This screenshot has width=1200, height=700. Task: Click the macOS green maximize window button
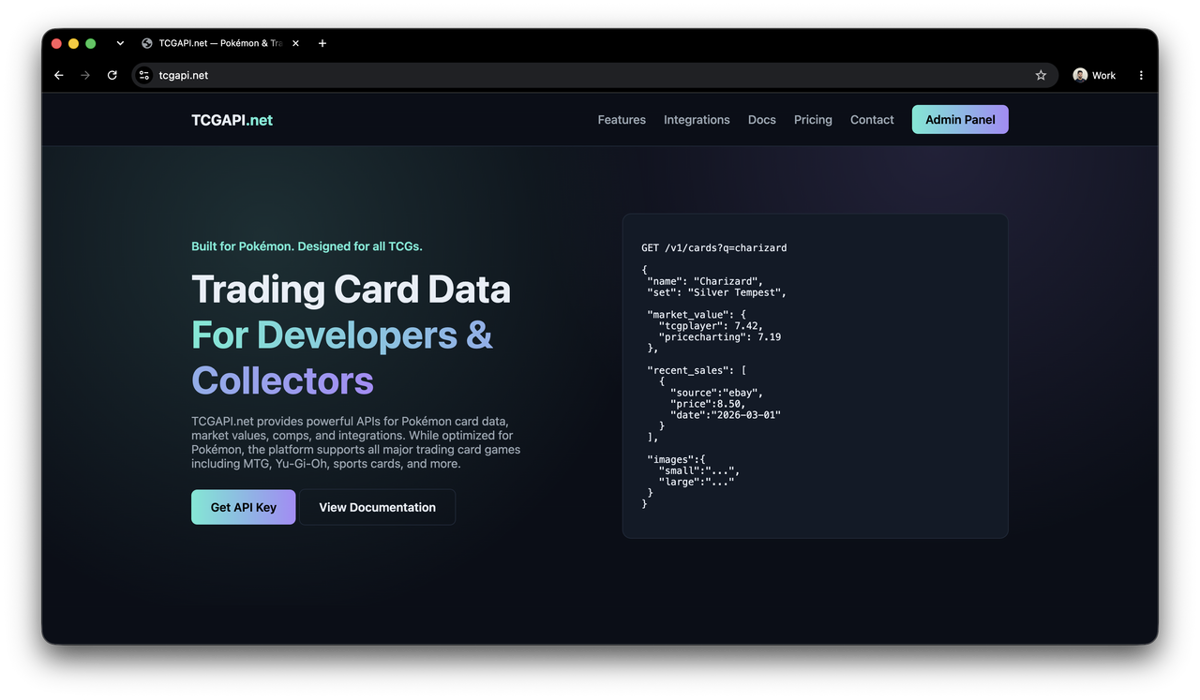pyautogui.click(x=90, y=43)
